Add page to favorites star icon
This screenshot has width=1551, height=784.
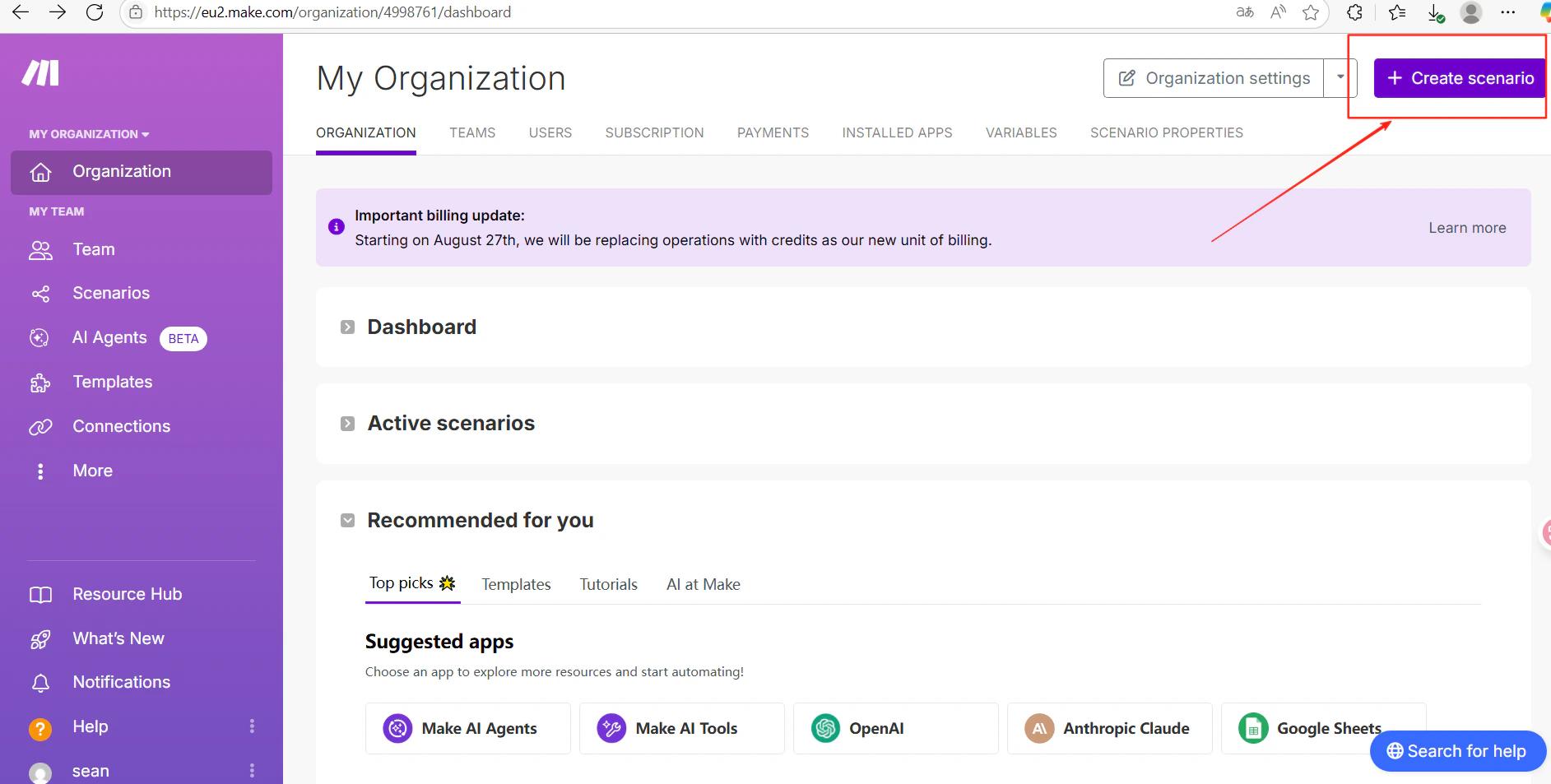pos(1311,12)
